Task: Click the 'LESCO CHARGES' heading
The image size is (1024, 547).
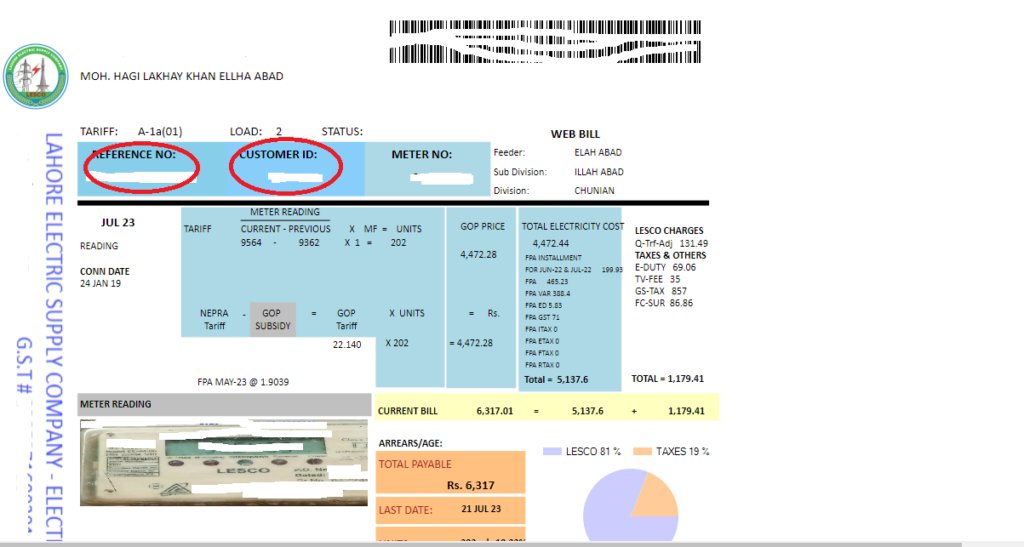Action: click(x=669, y=230)
